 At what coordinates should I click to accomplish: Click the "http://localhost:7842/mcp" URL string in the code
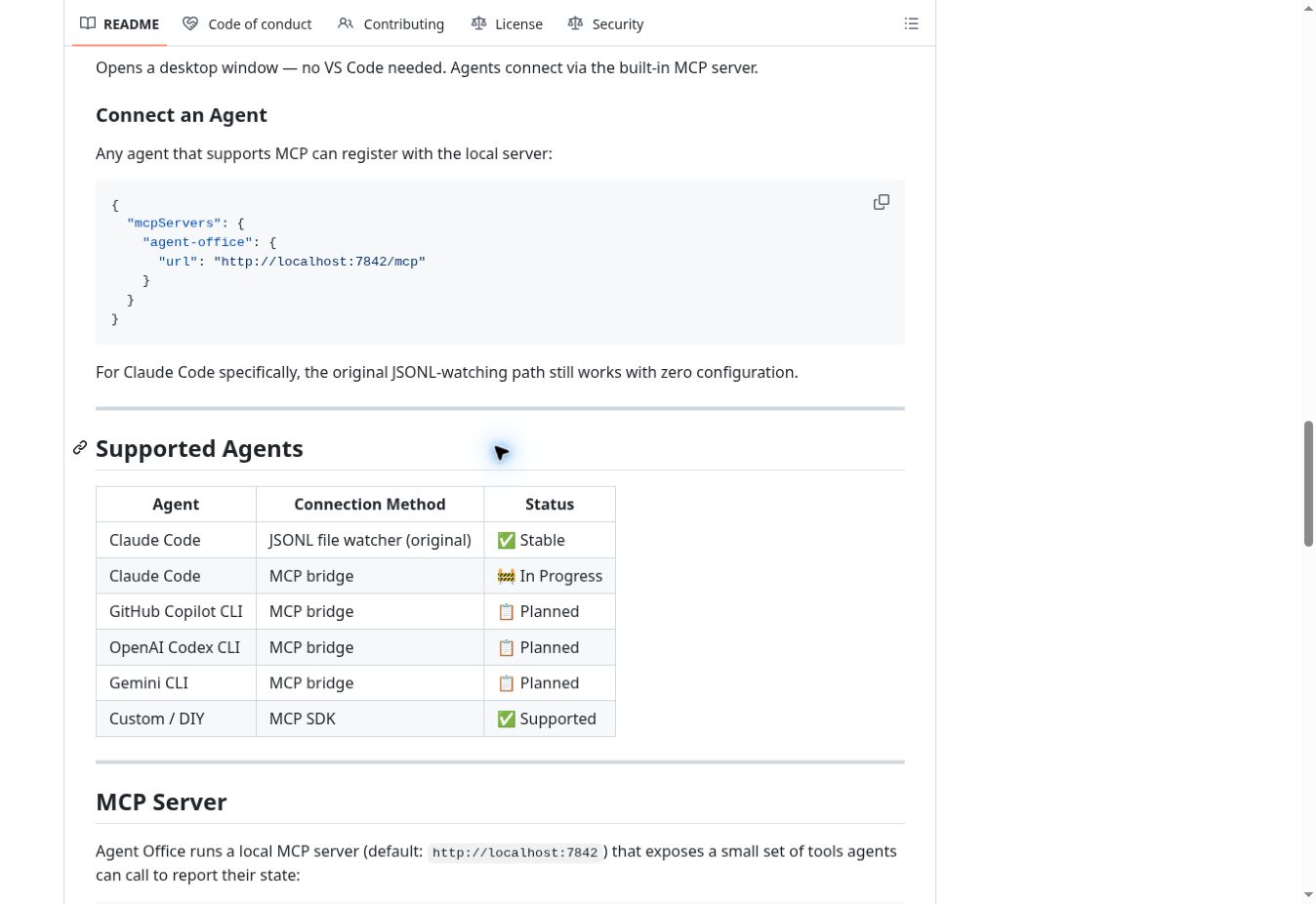tap(319, 262)
